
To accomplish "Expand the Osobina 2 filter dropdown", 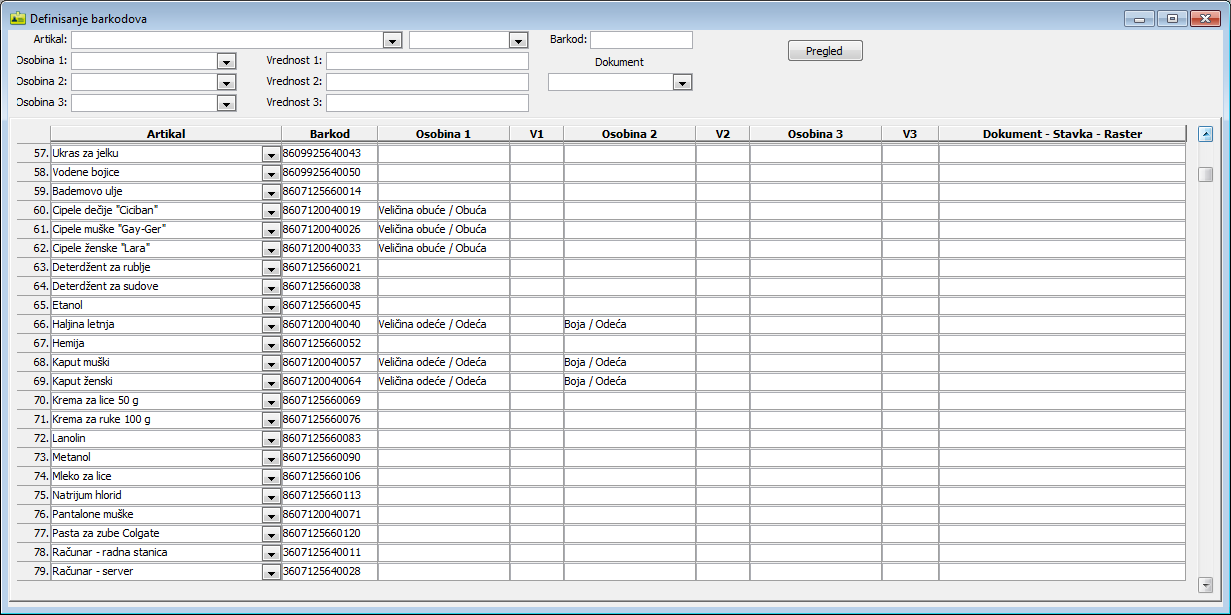I will [226, 82].
